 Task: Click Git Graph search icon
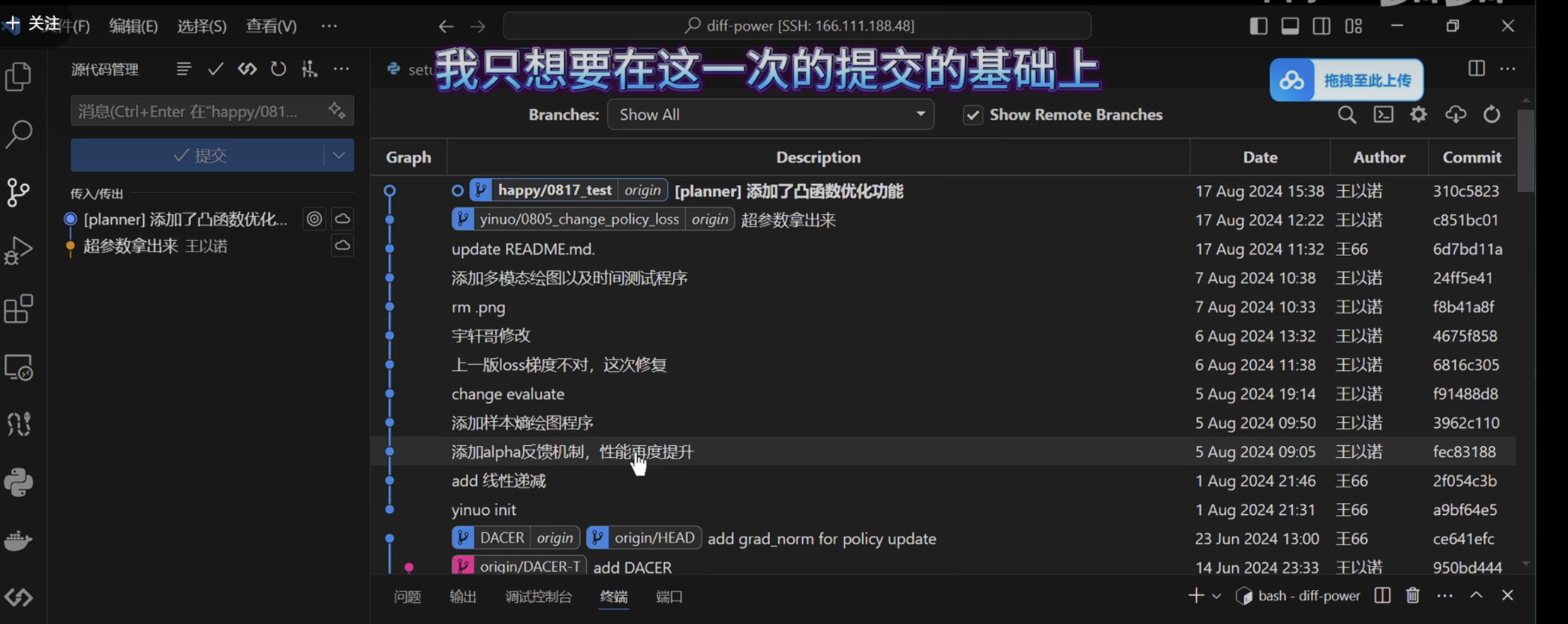pyautogui.click(x=1347, y=114)
